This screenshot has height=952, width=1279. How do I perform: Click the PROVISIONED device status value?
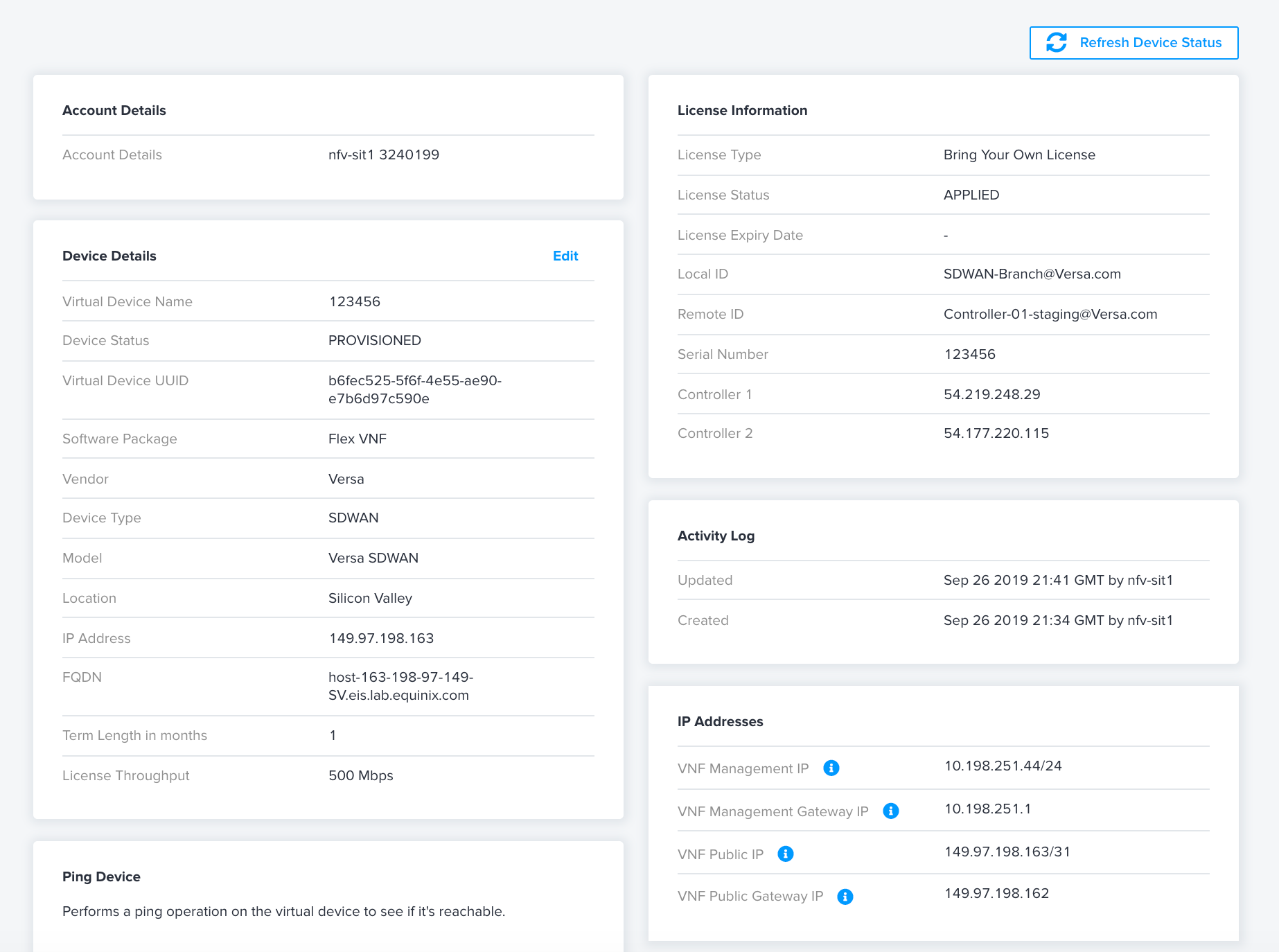coord(375,340)
